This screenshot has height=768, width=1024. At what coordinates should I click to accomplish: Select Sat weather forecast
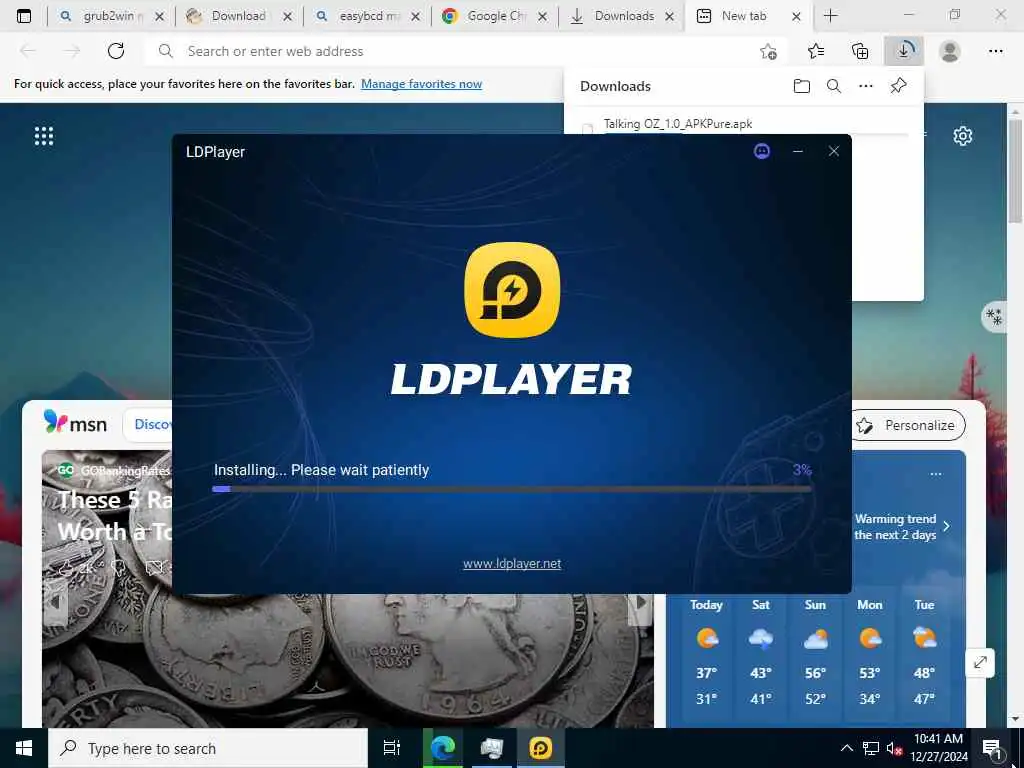[761, 655]
